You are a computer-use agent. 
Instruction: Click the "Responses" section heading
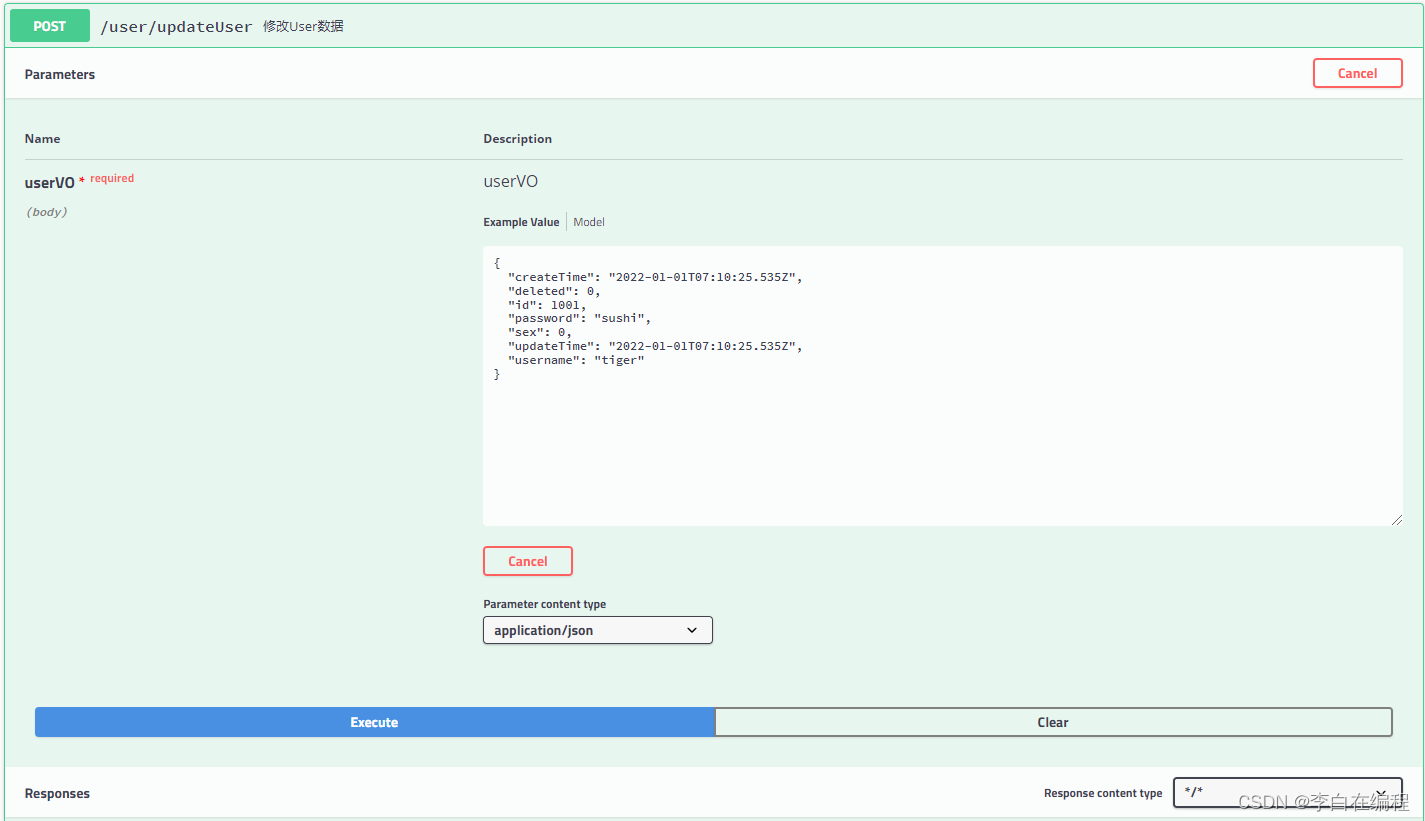[57, 793]
